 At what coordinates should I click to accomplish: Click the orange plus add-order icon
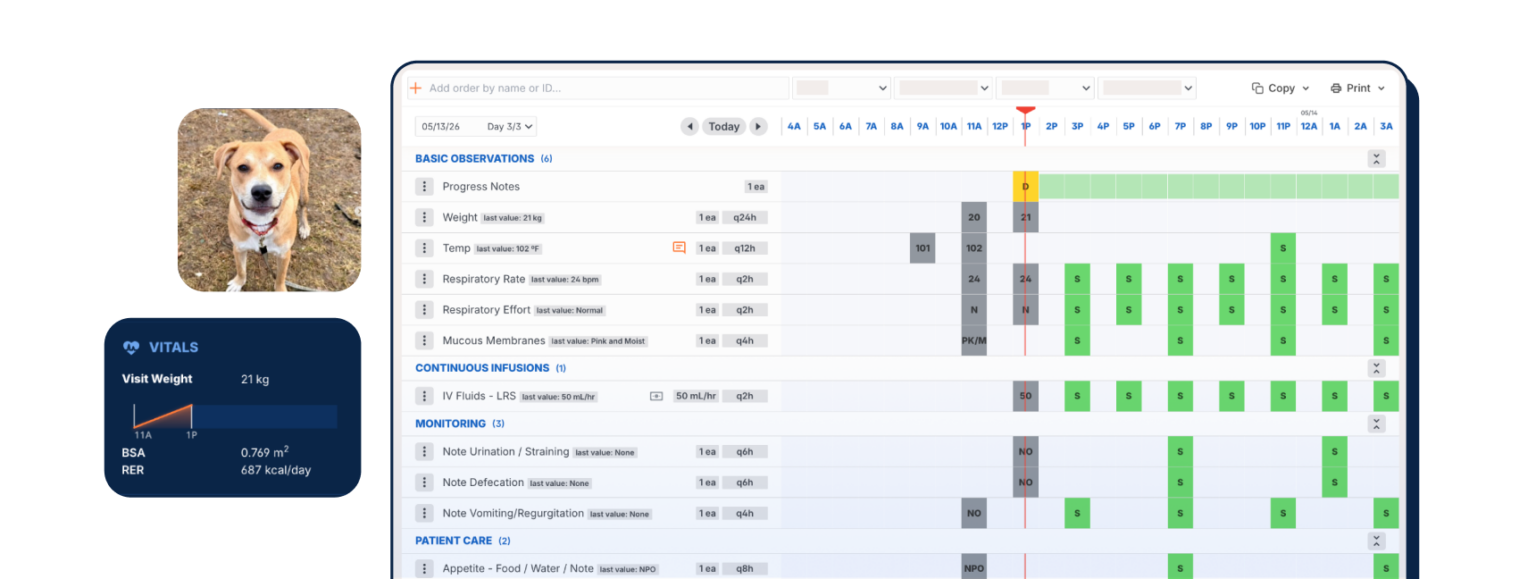(416, 88)
